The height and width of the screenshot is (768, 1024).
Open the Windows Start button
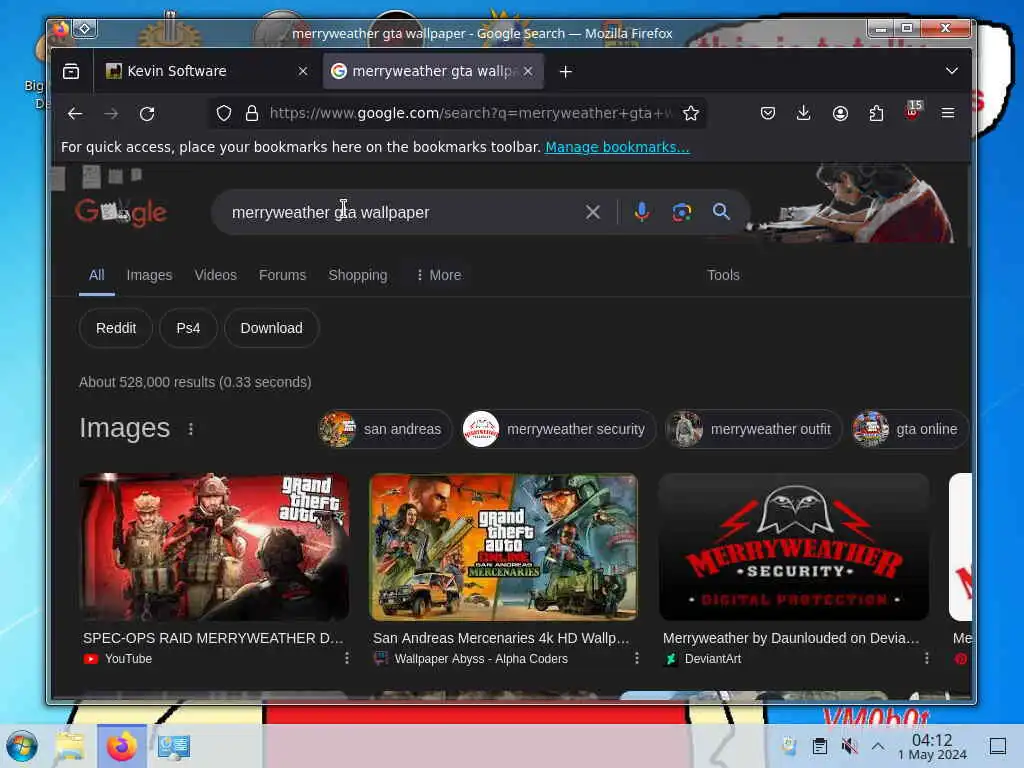coord(22,746)
